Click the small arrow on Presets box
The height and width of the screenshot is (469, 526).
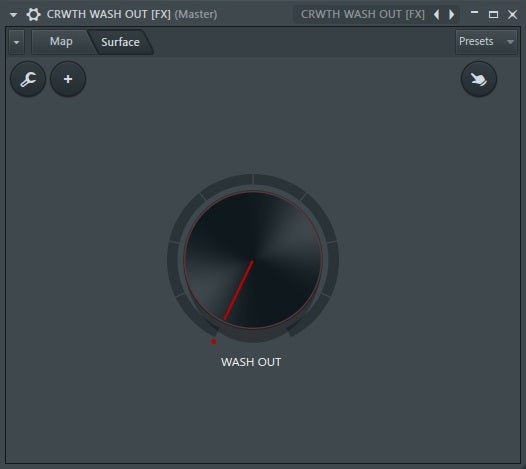point(510,42)
